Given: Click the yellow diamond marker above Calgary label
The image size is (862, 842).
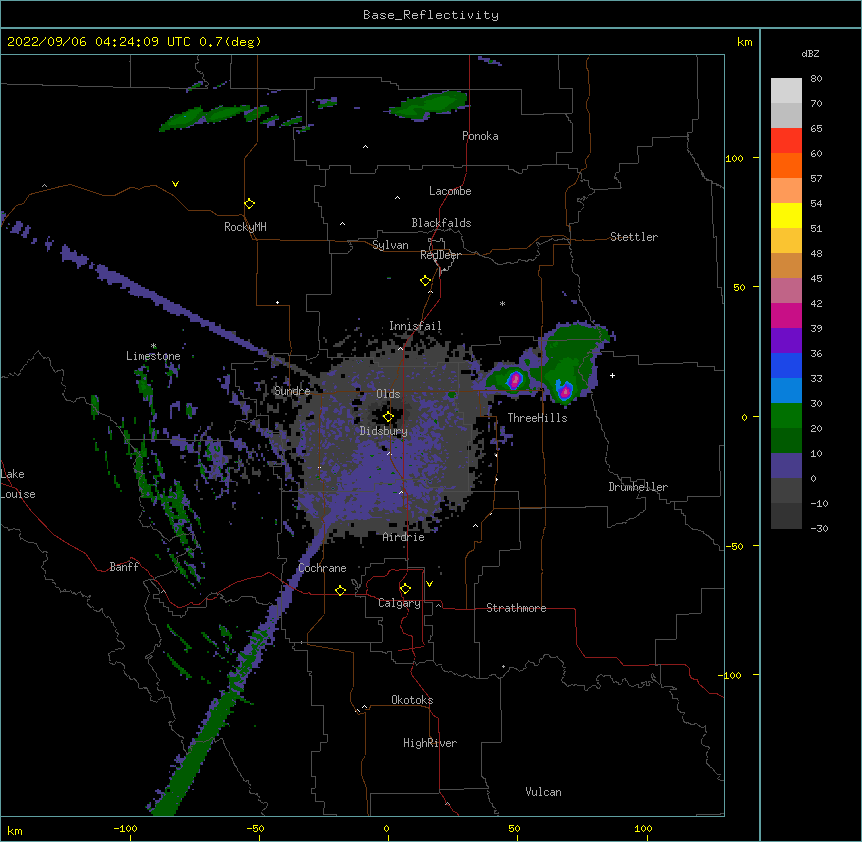Looking at the screenshot, I should click(x=405, y=589).
